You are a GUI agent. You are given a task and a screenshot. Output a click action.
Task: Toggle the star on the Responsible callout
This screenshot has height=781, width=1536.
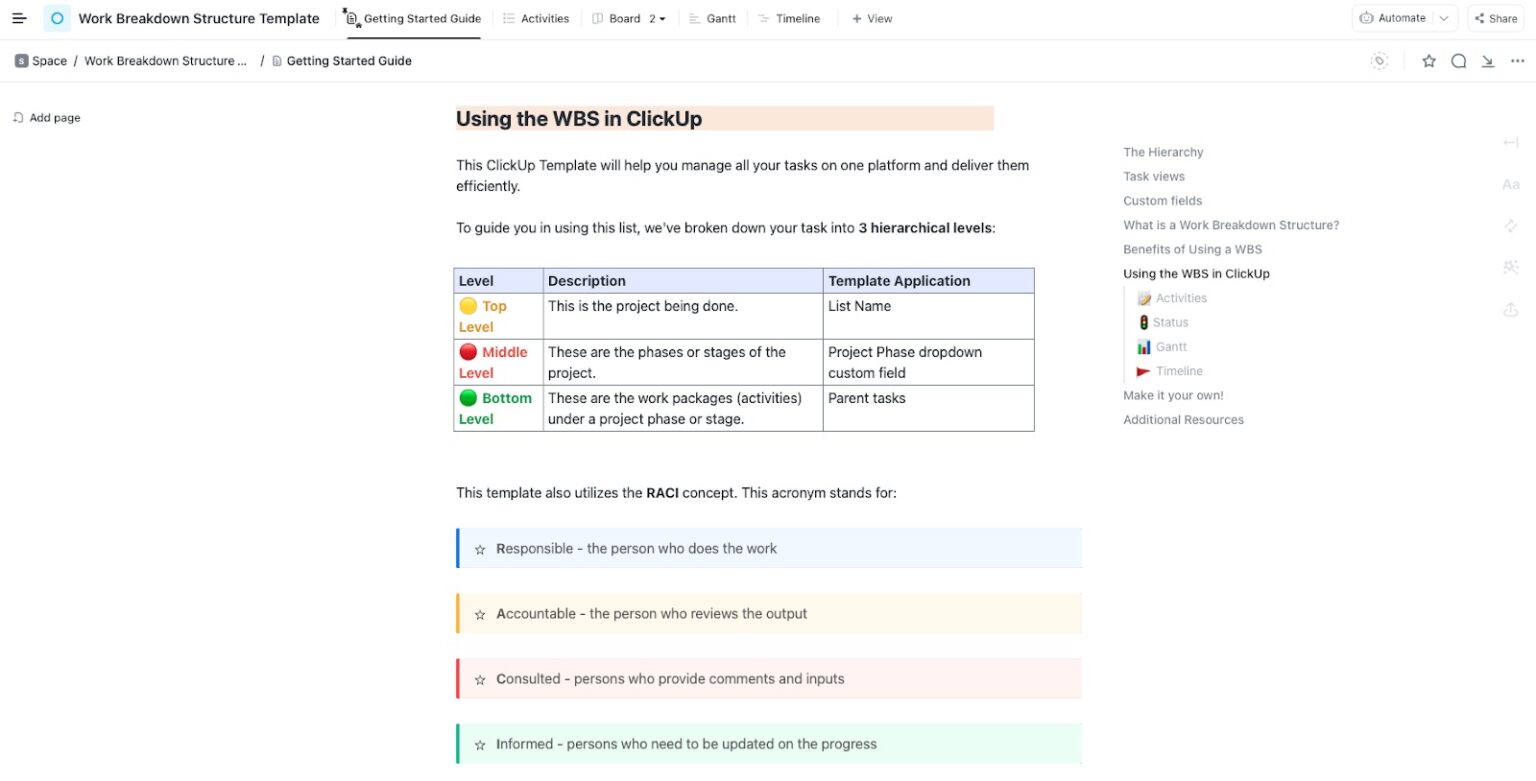480,548
